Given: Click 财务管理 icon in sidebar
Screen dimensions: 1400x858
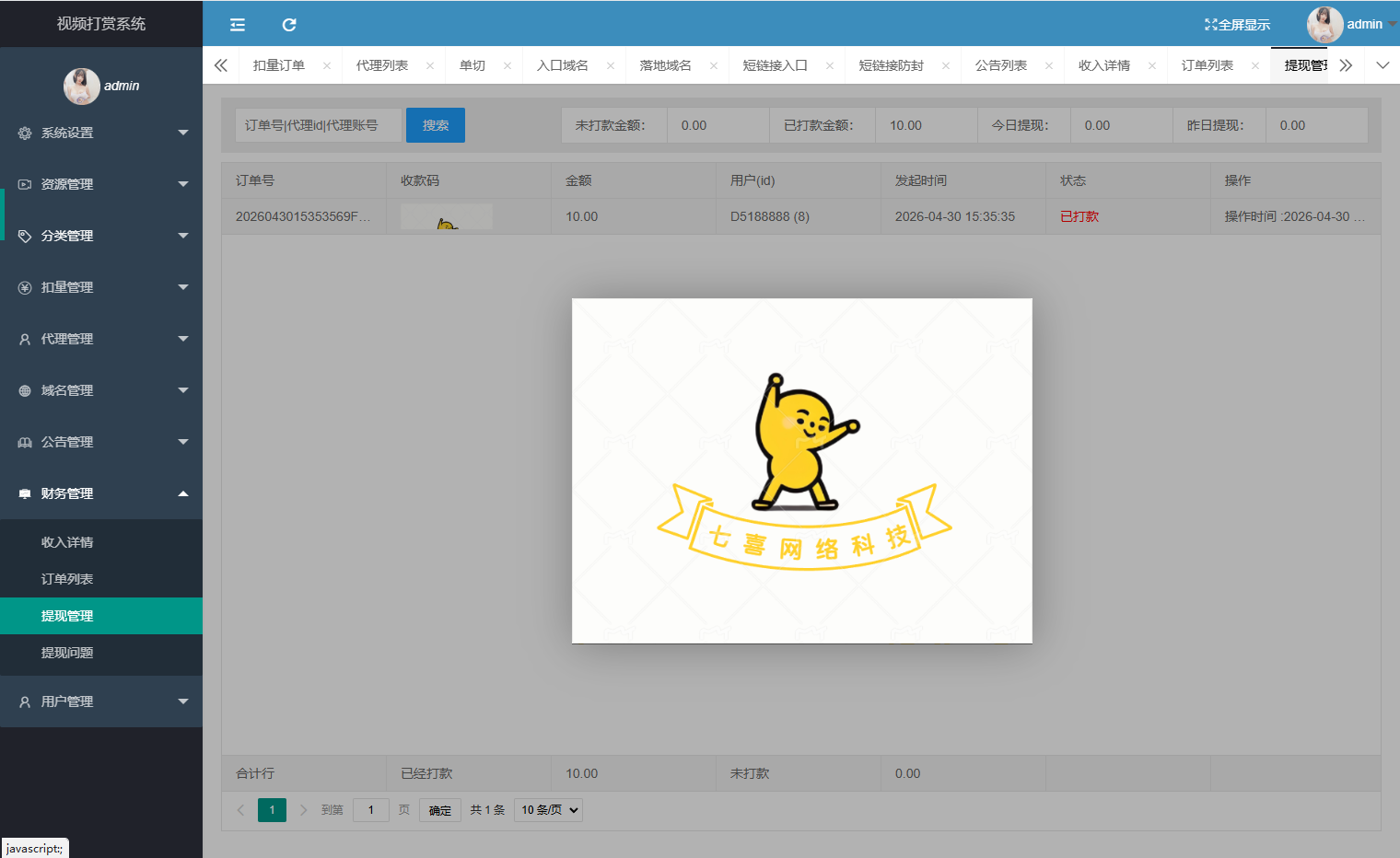Looking at the screenshot, I should coord(25,493).
